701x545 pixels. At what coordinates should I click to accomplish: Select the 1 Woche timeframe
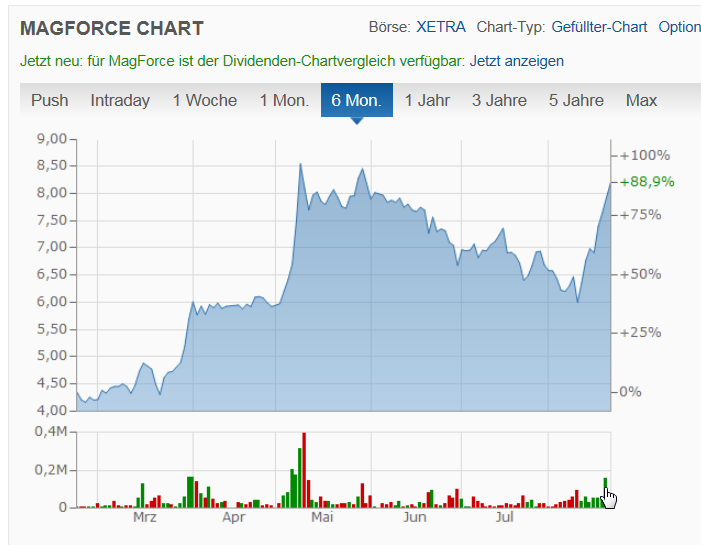[x=205, y=100]
